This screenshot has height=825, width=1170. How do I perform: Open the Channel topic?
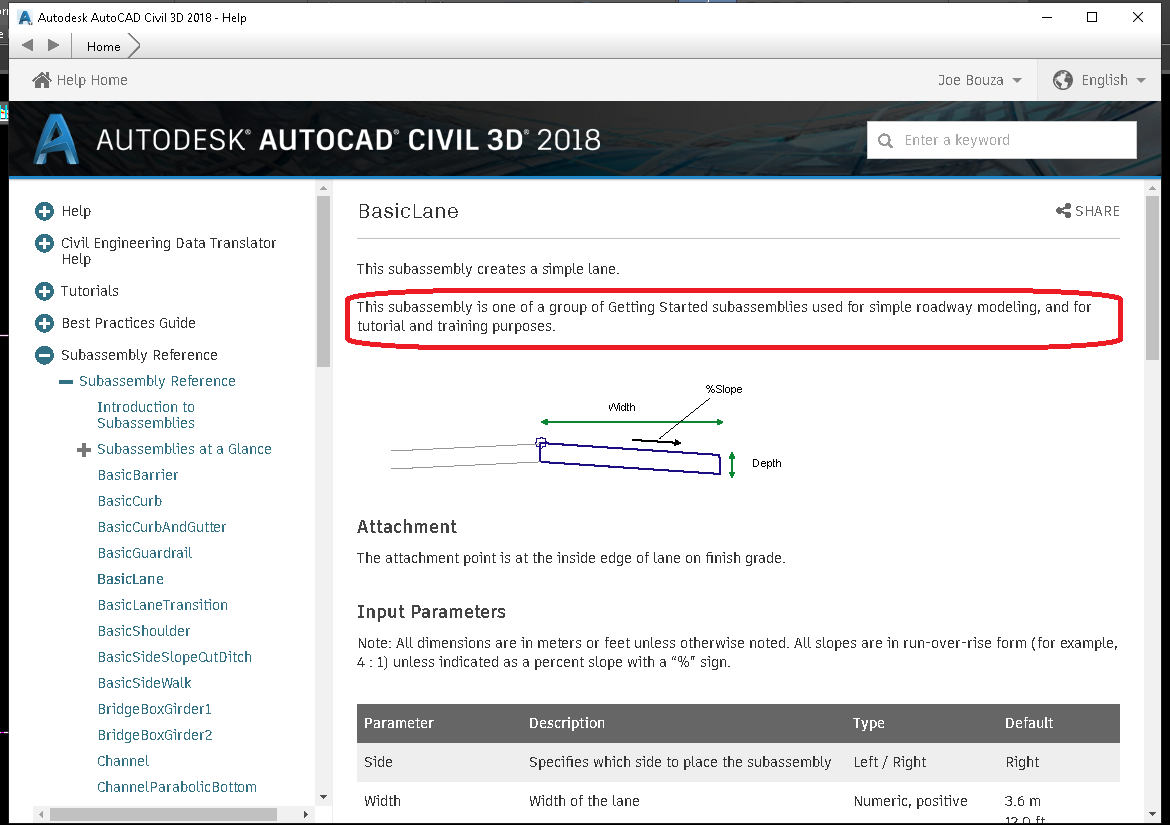[x=123, y=762]
